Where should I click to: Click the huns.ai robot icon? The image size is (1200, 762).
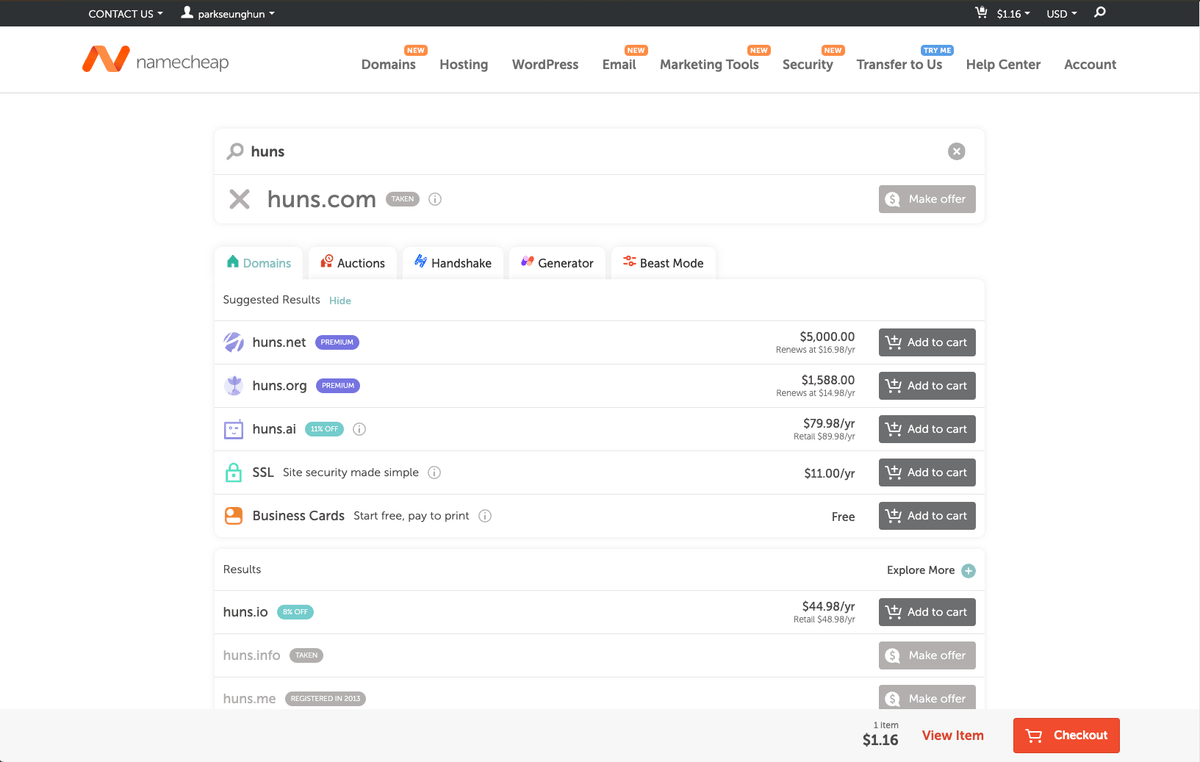(x=233, y=429)
